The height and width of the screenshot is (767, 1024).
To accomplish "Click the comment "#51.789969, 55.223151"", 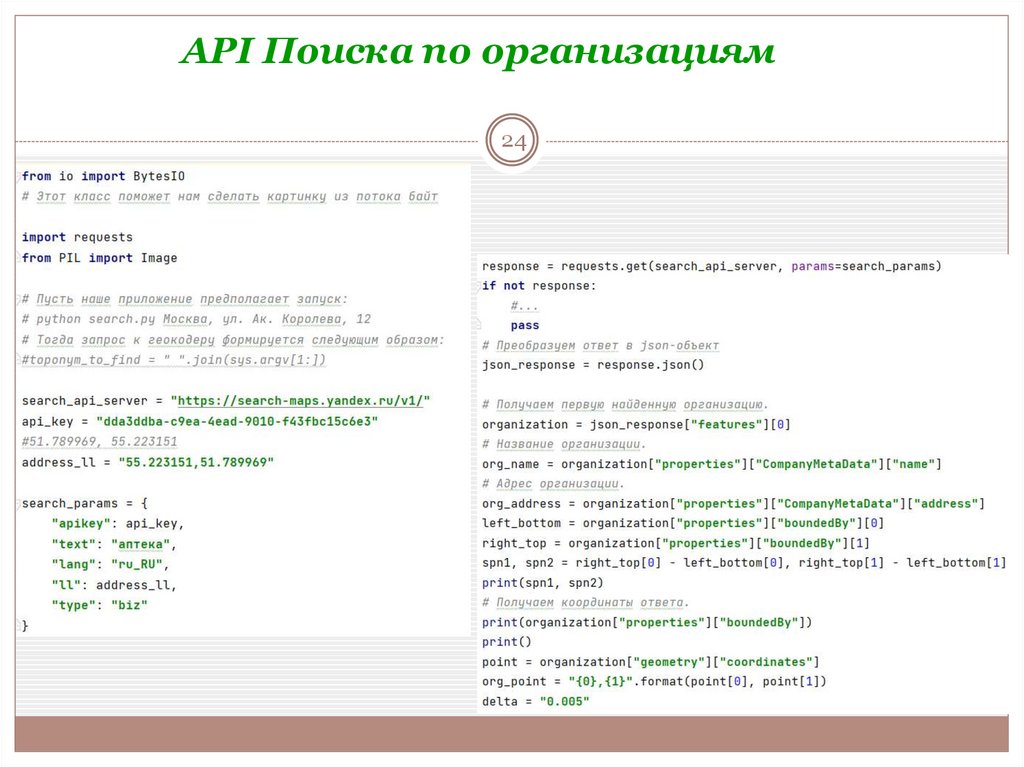I will pos(99,442).
